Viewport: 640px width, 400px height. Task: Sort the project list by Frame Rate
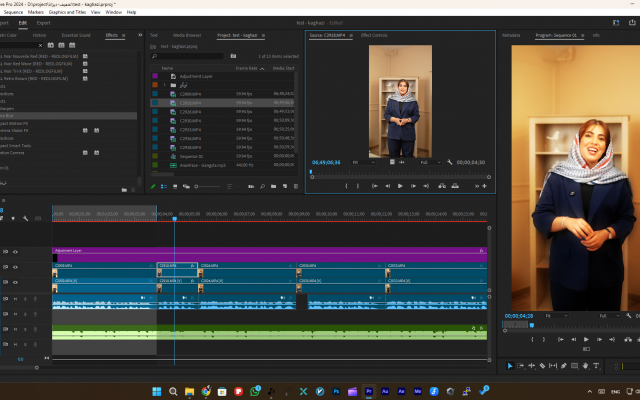coord(246,68)
